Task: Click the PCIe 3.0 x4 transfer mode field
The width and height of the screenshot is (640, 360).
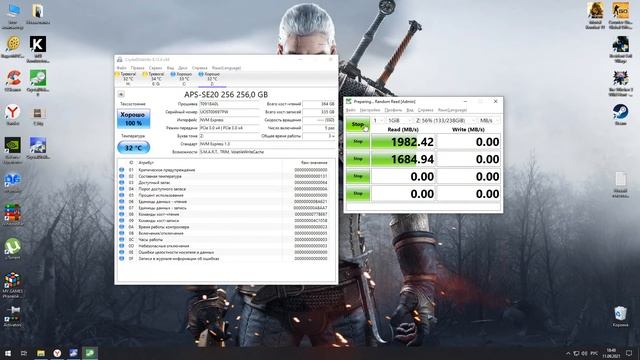Action: (x=229, y=128)
